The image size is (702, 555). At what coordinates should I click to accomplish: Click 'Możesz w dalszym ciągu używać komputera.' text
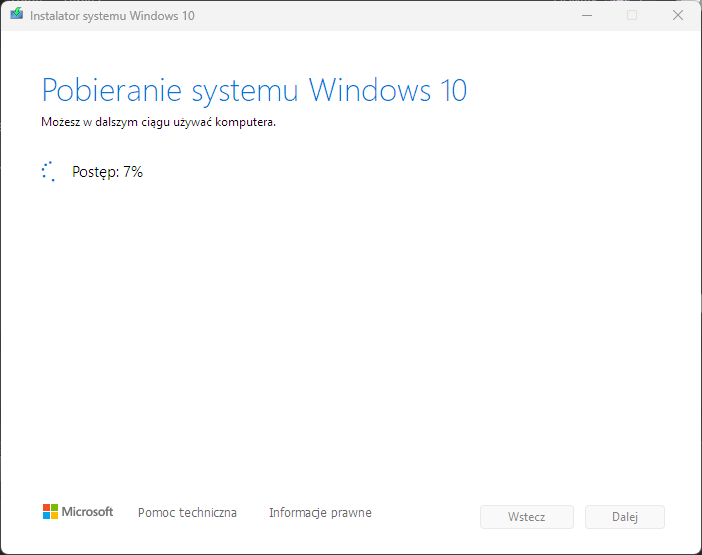pos(158,122)
